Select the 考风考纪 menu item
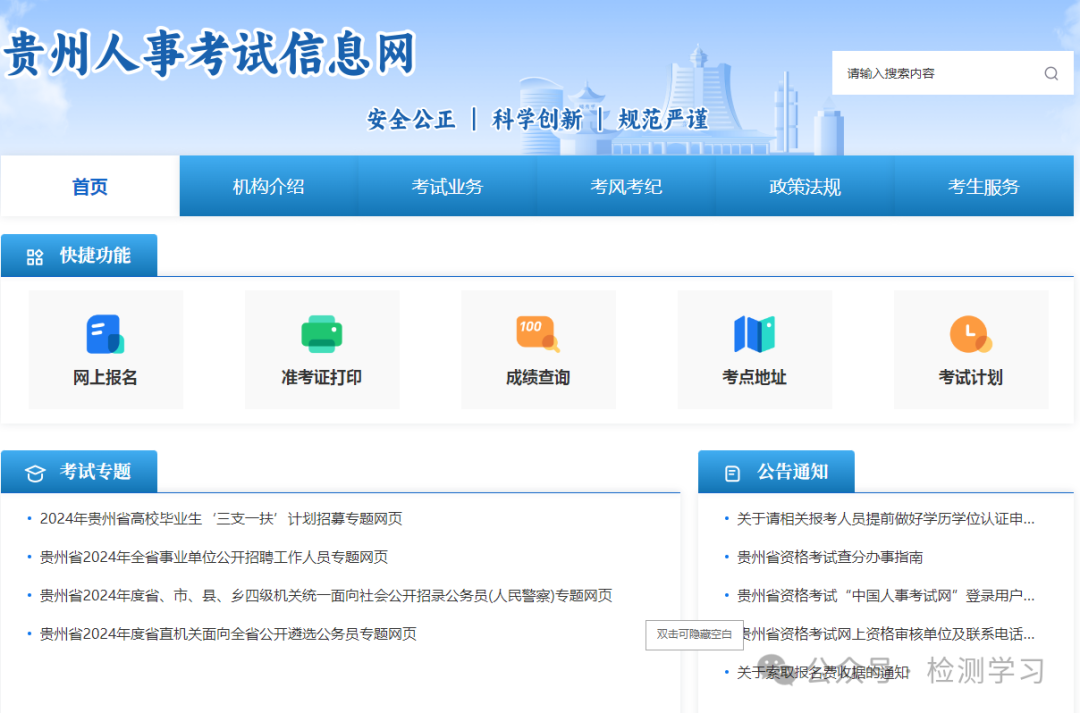 (626, 186)
